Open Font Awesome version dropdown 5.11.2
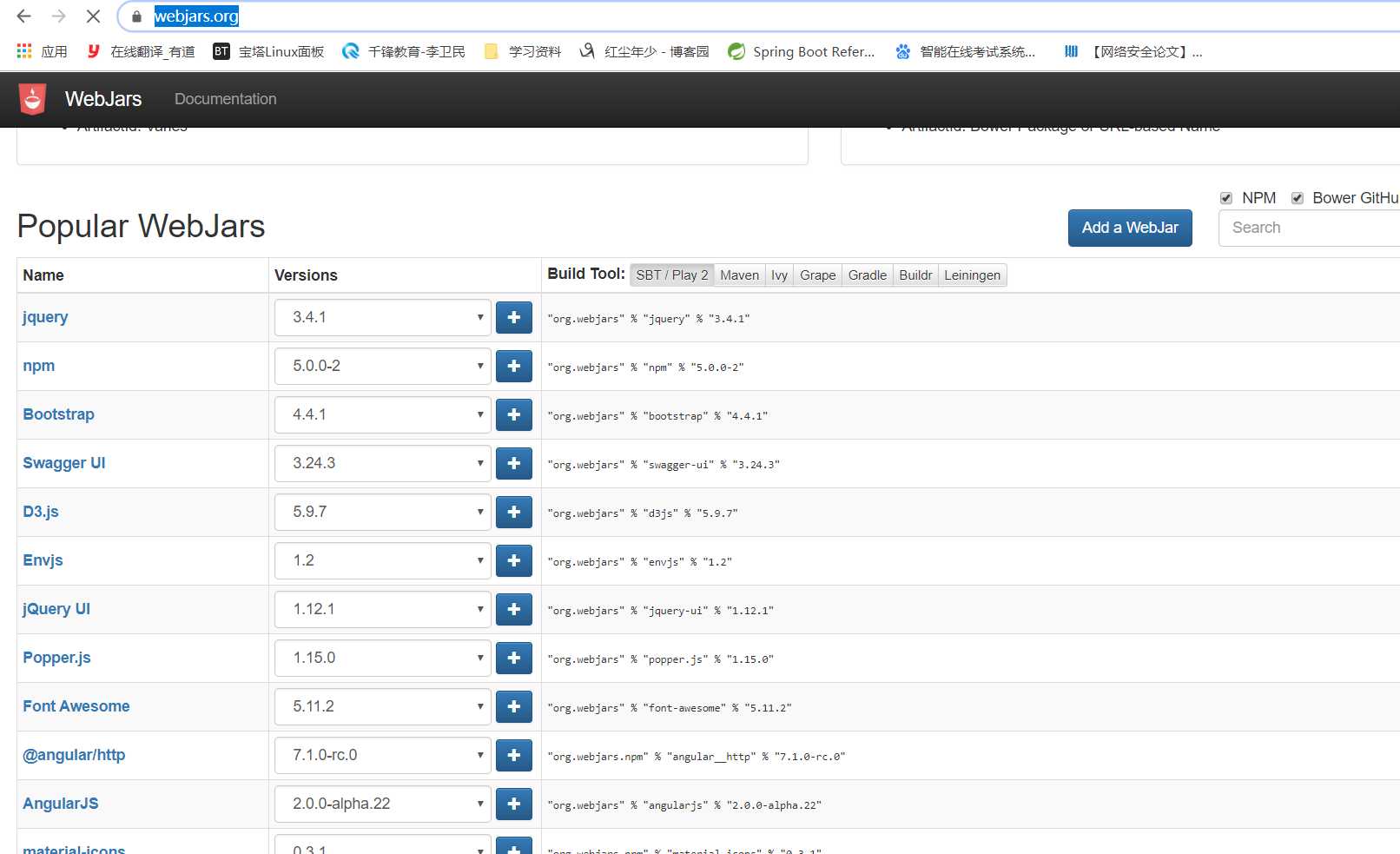 [383, 706]
